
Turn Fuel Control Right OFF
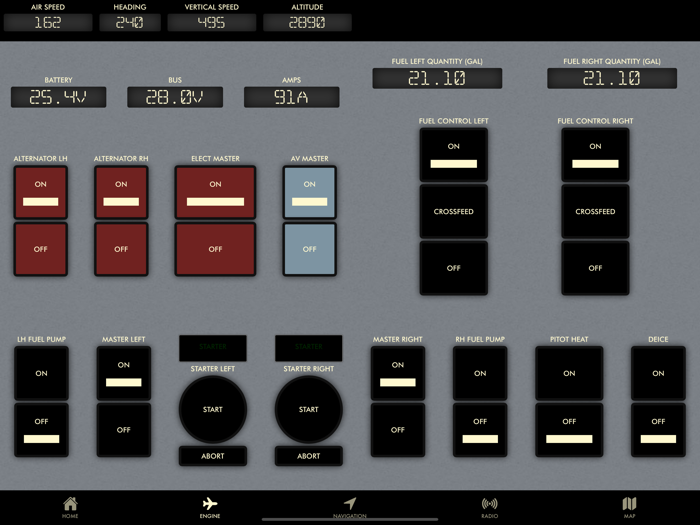(595, 268)
